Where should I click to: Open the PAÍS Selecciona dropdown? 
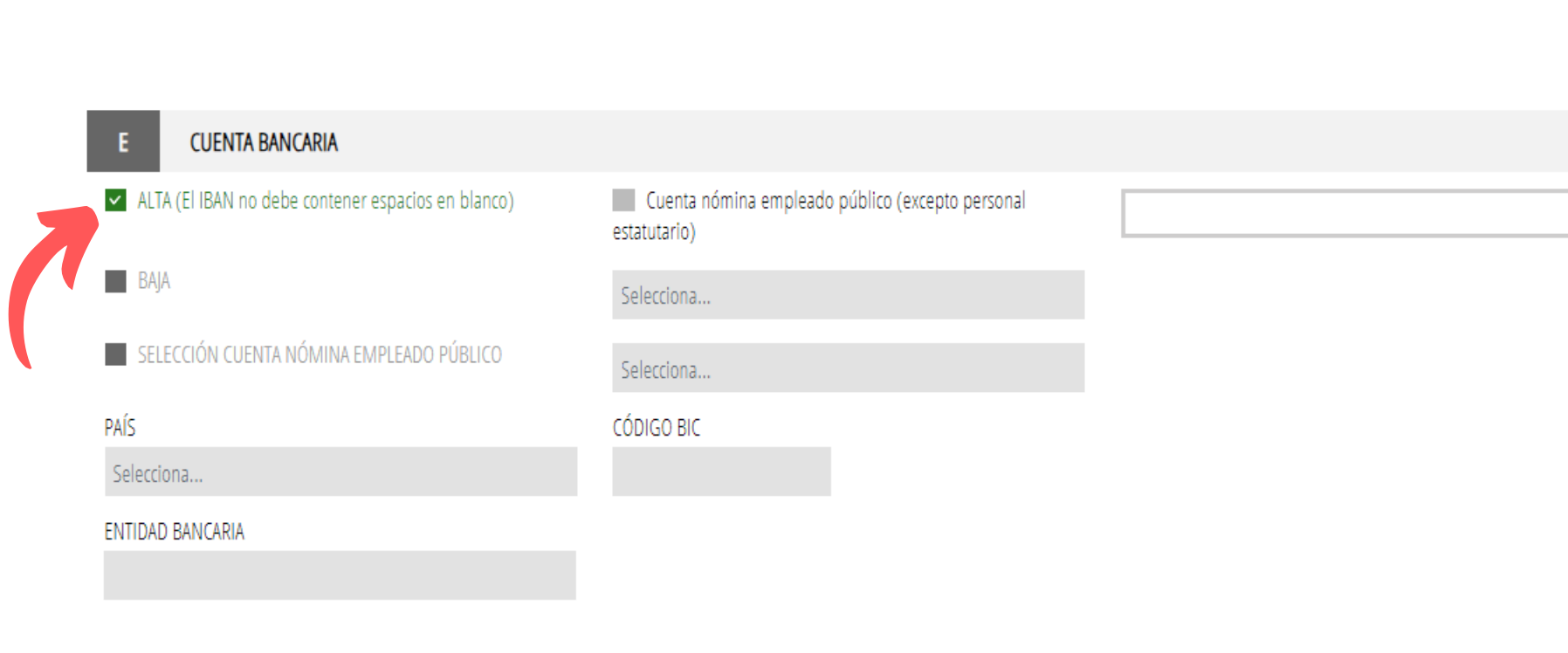click(x=340, y=472)
